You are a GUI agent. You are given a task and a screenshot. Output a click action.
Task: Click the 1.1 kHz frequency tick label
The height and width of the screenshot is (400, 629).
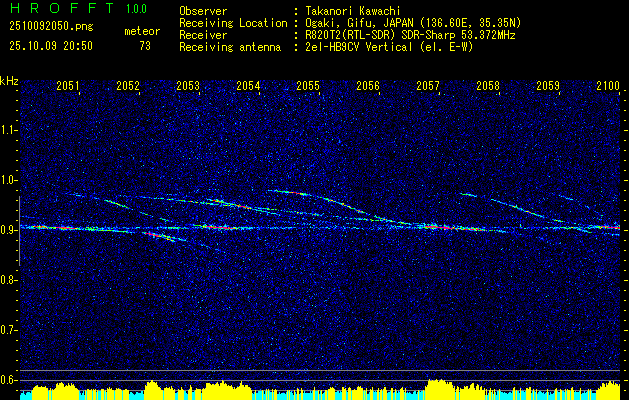[8, 130]
